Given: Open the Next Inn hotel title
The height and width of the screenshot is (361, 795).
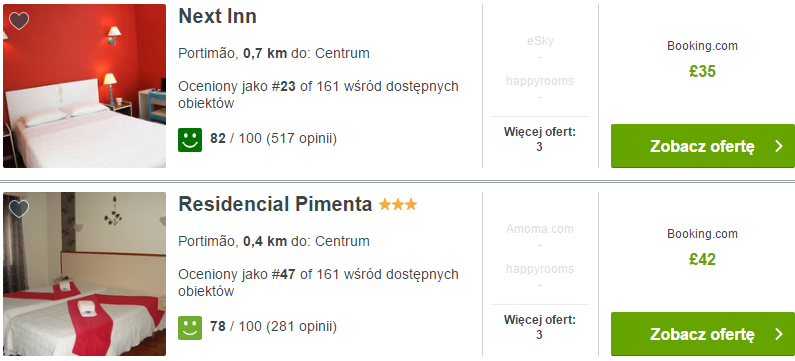Looking at the screenshot, I should click(x=218, y=17).
